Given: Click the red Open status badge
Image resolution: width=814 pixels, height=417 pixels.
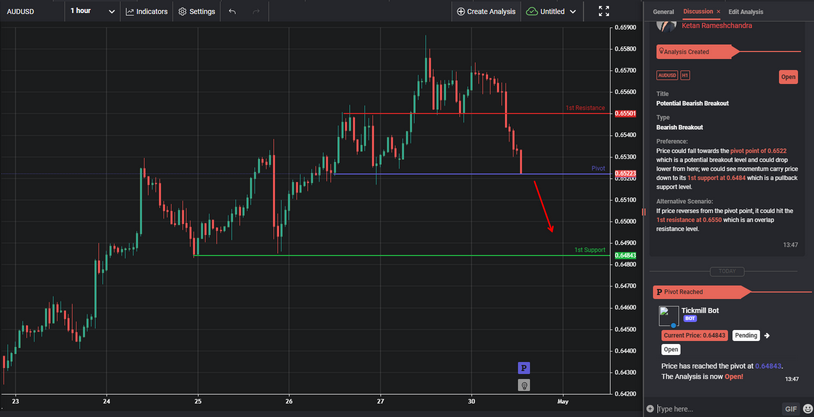Looking at the screenshot, I should (x=788, y=77).
